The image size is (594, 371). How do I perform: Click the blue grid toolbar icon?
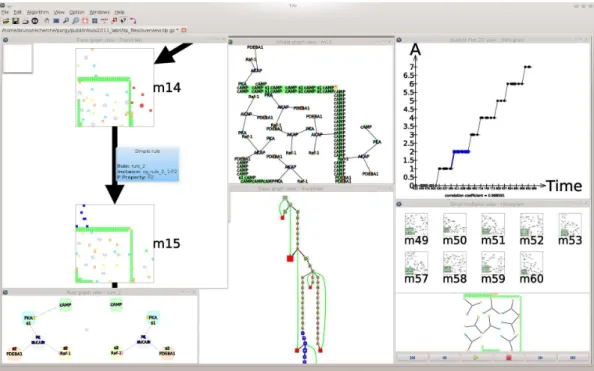pos(95,21)
